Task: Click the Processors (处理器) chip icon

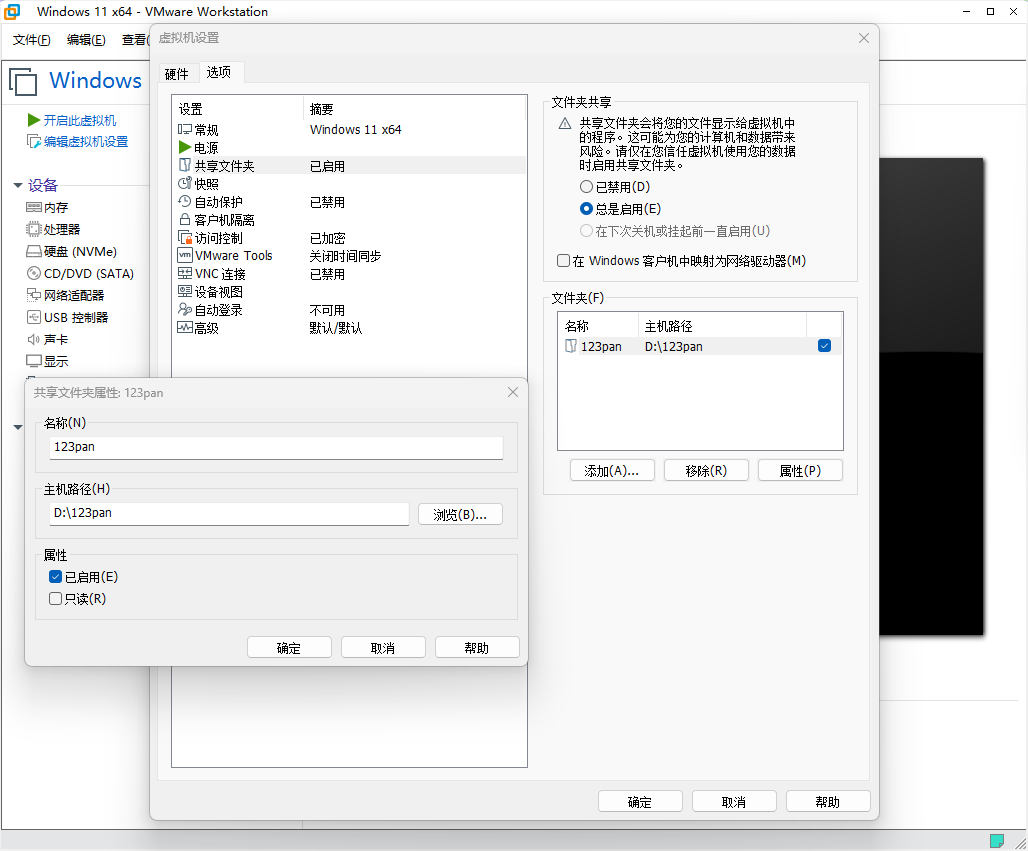Action: coord(33,229)
